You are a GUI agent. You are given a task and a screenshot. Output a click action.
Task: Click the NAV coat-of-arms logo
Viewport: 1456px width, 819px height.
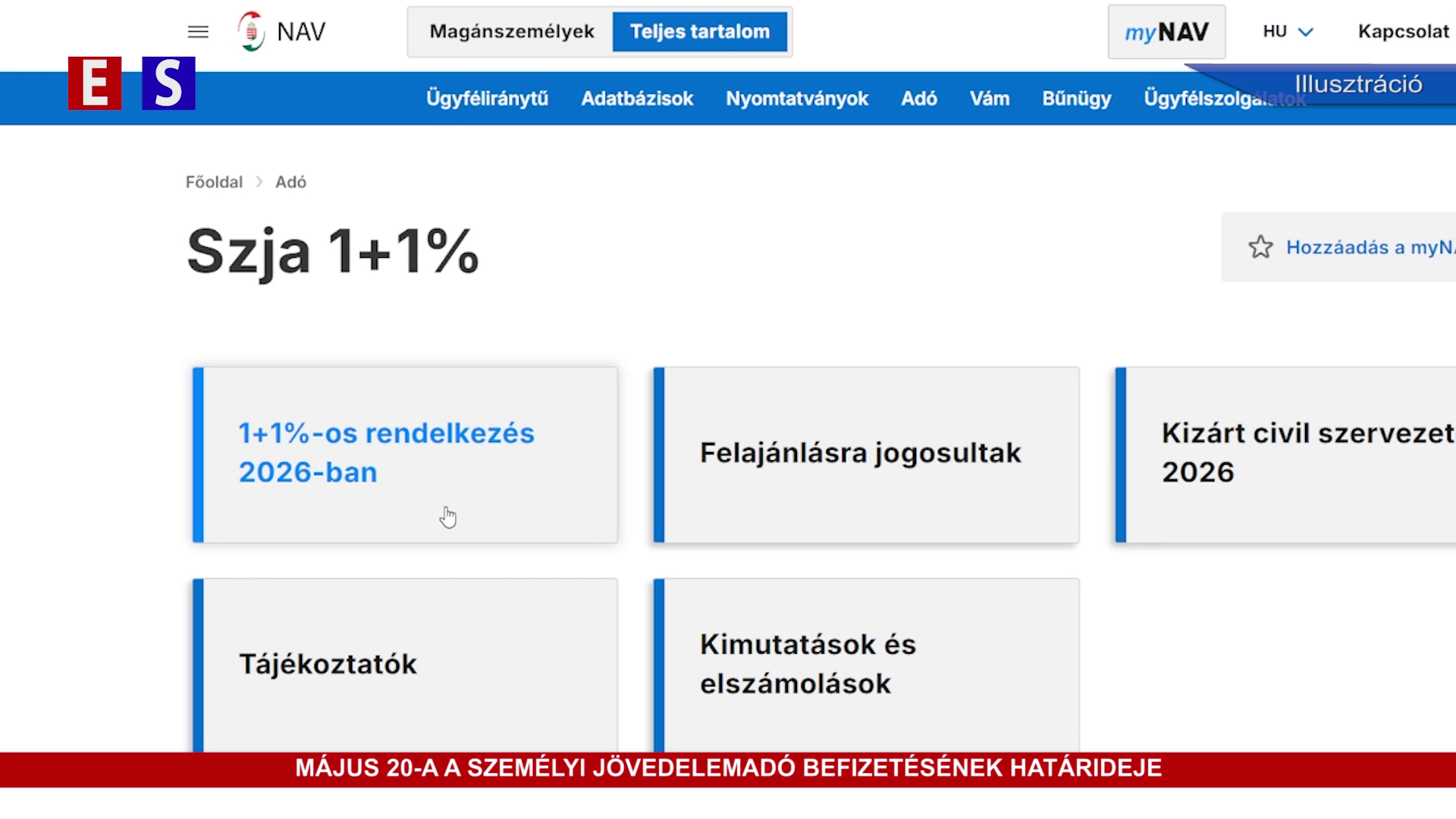click(x=250, y=31)
